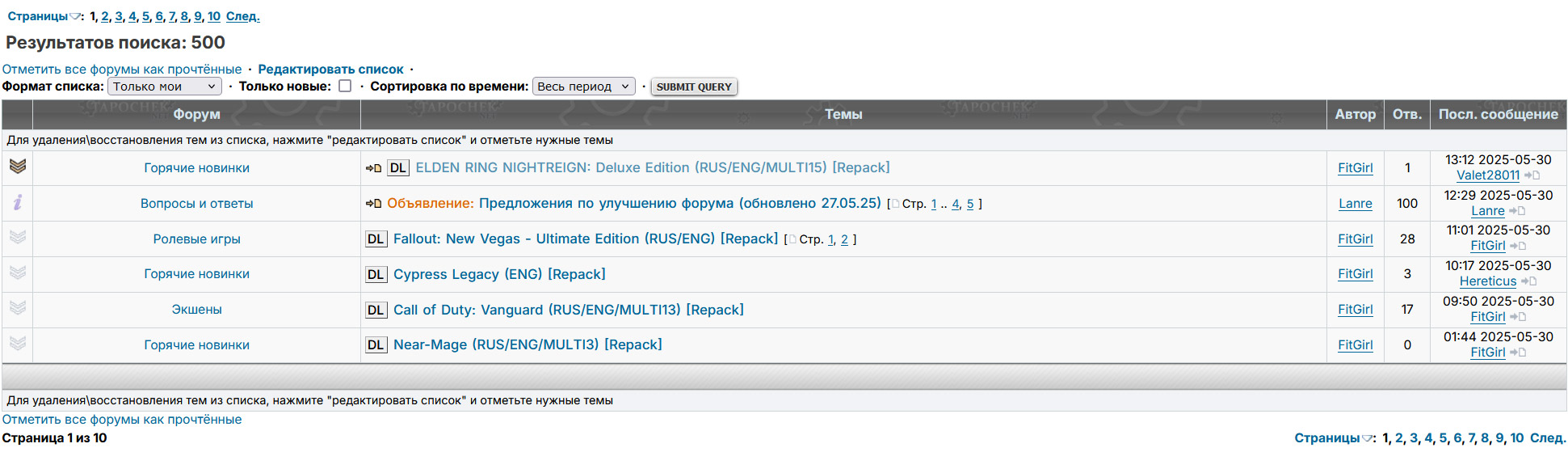Click the DL badge beside Cypress Legacy

376,275
